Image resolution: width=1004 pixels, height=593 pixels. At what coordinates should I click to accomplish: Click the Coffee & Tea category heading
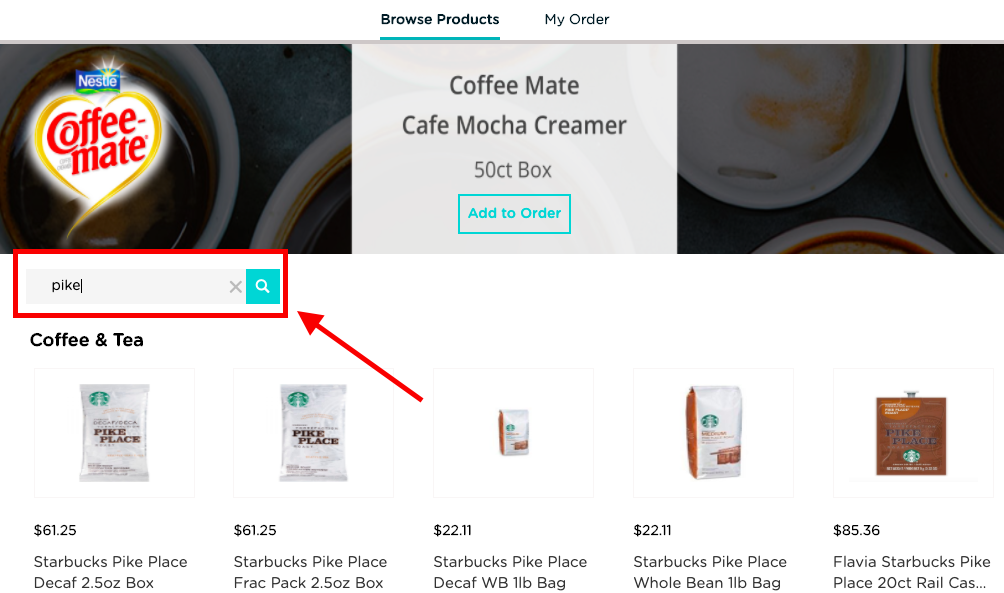coord(86,340)
